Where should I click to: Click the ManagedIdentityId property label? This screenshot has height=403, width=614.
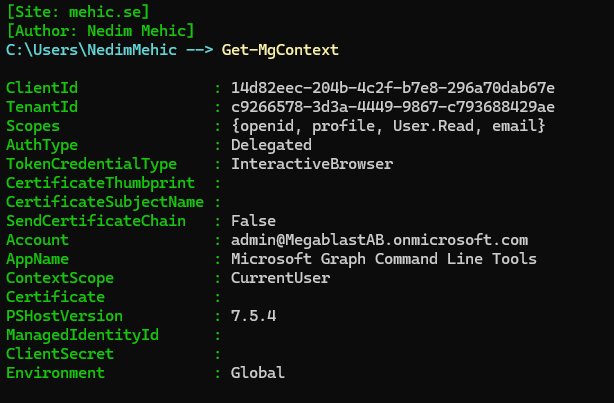point(82,335)
